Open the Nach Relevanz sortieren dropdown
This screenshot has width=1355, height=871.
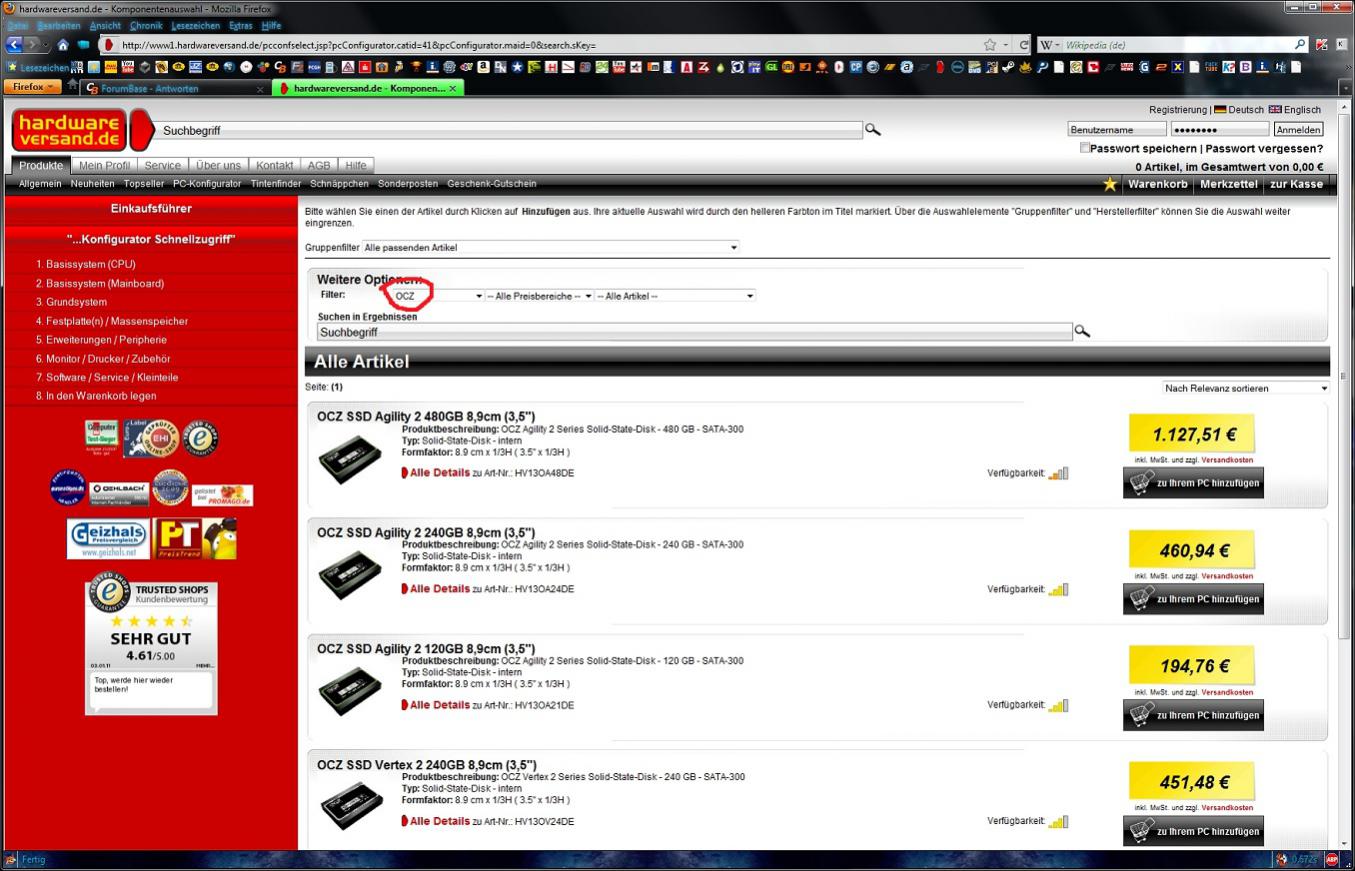[1246, 388]
